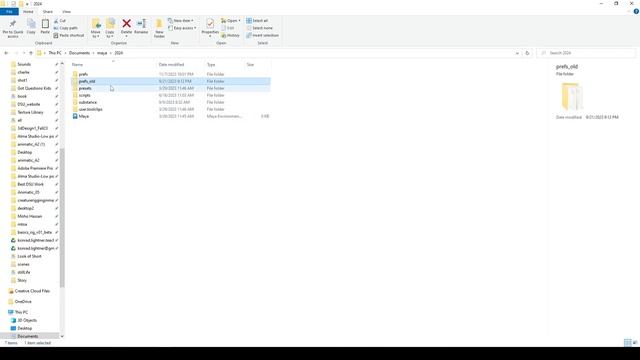Click the Select none button
The height and width of the screenshot is (360, 640).
(x=260, y=28)
